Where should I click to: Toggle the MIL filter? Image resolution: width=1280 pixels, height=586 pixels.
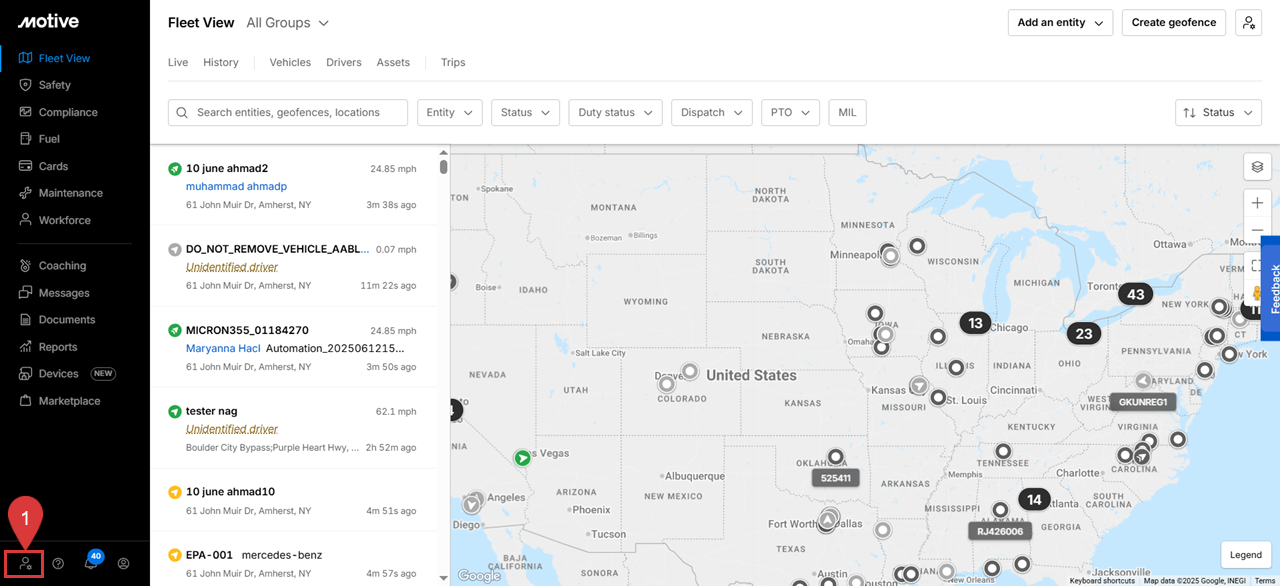click(x=847, y=113)
